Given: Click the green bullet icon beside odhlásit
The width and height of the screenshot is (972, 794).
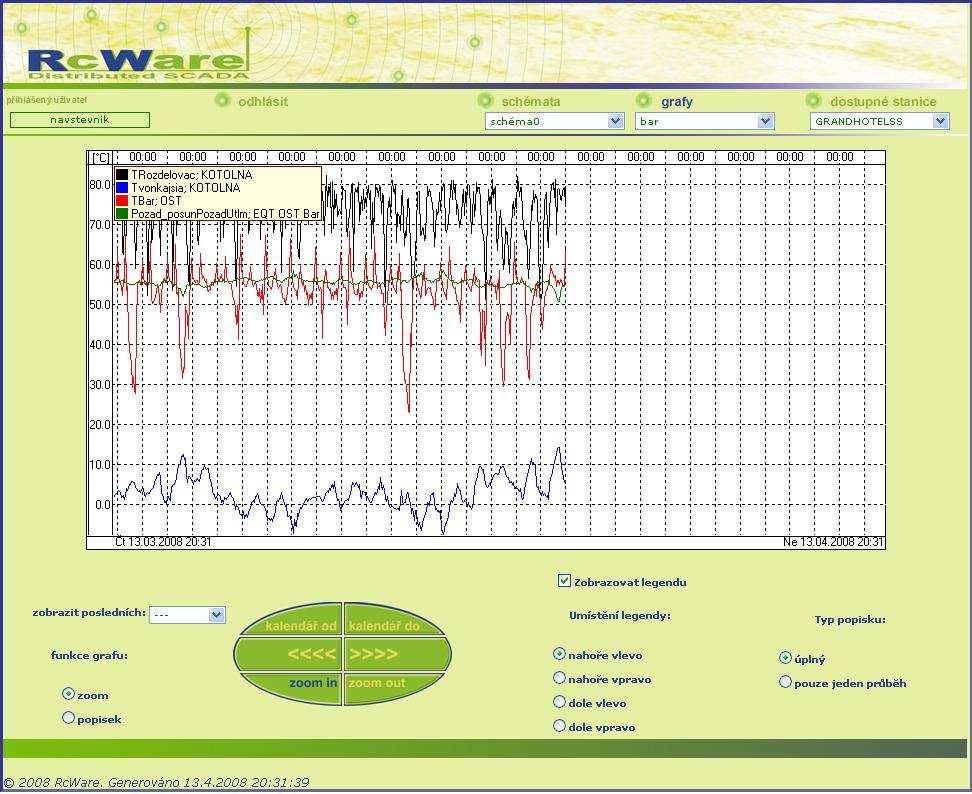Looking at the screenshot, I should [x=222, y=100].
